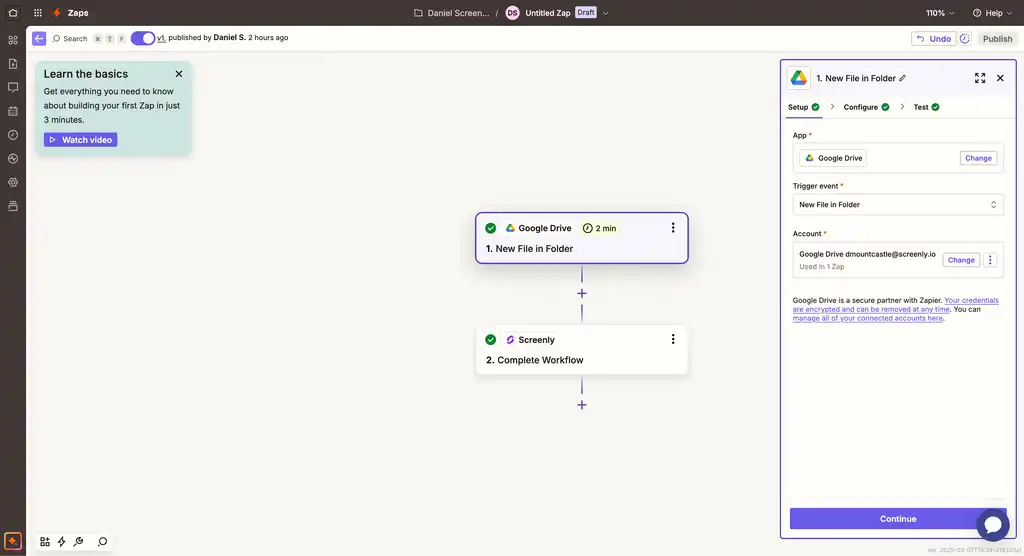Close the New File in Folder panel
The height and width of the screenshot is (556, 1024).
click(1000, 78)
